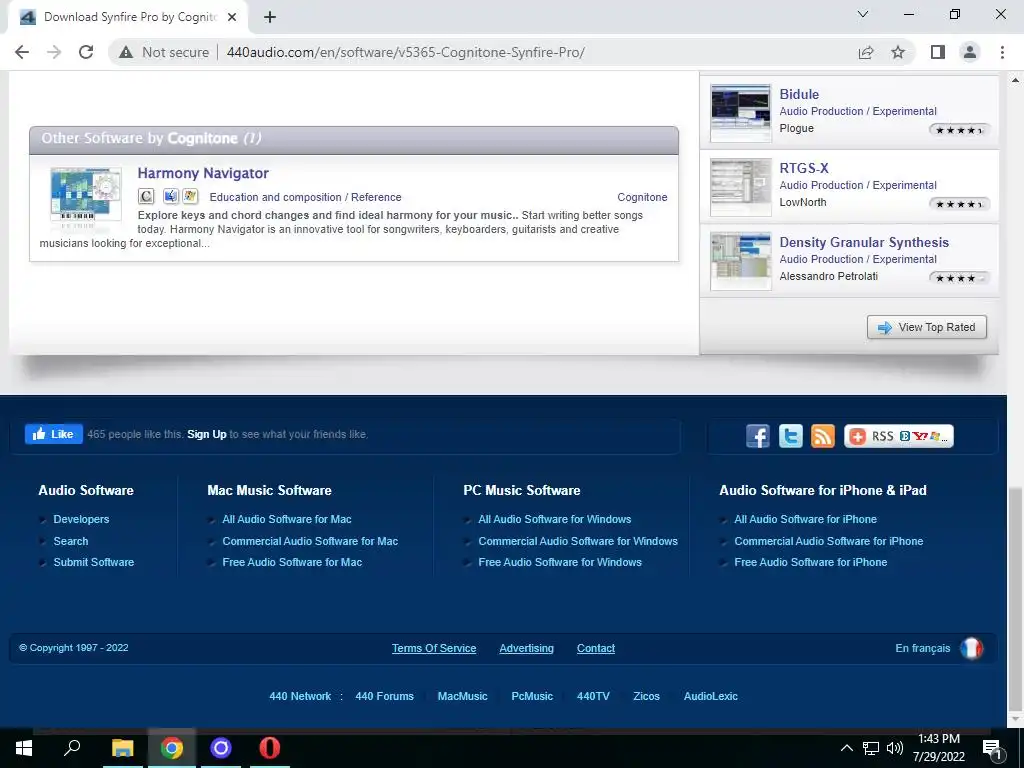Click the Harmony Navigator thumbnail image
The image size is (1024, 768).
click(x=86, y=197)
